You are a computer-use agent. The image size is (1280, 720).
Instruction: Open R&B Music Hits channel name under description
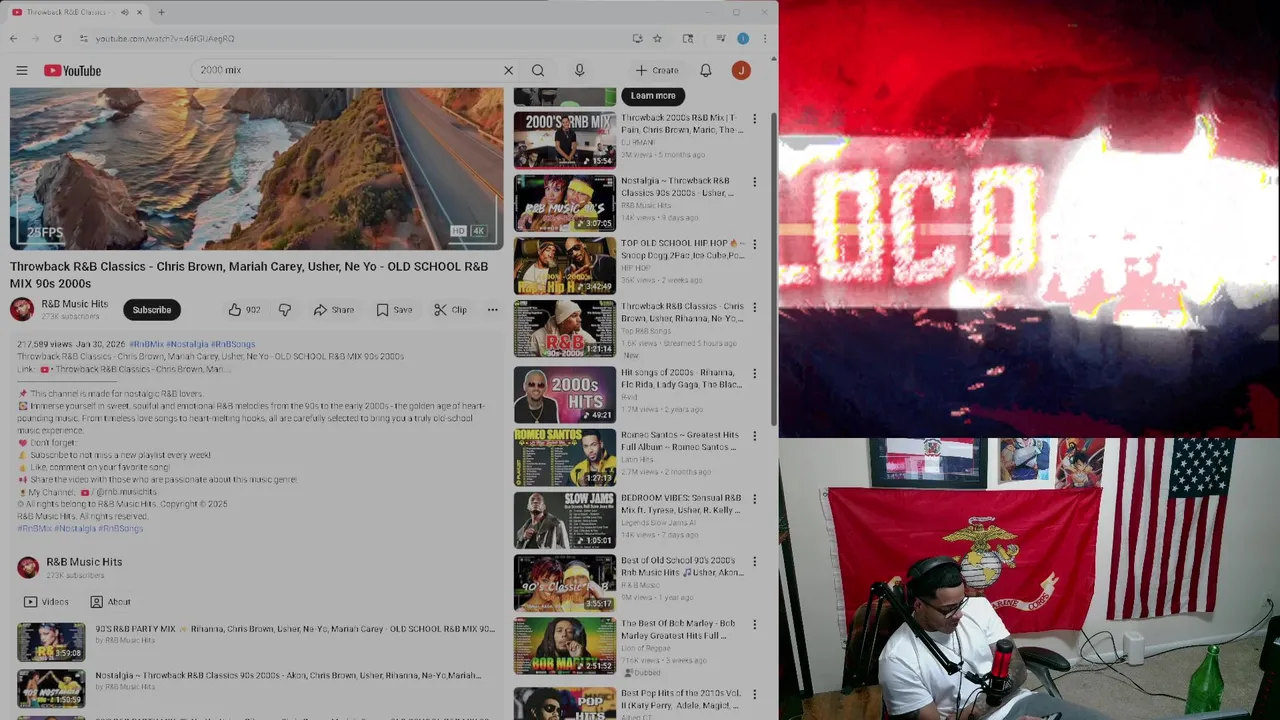pos(84,562)
